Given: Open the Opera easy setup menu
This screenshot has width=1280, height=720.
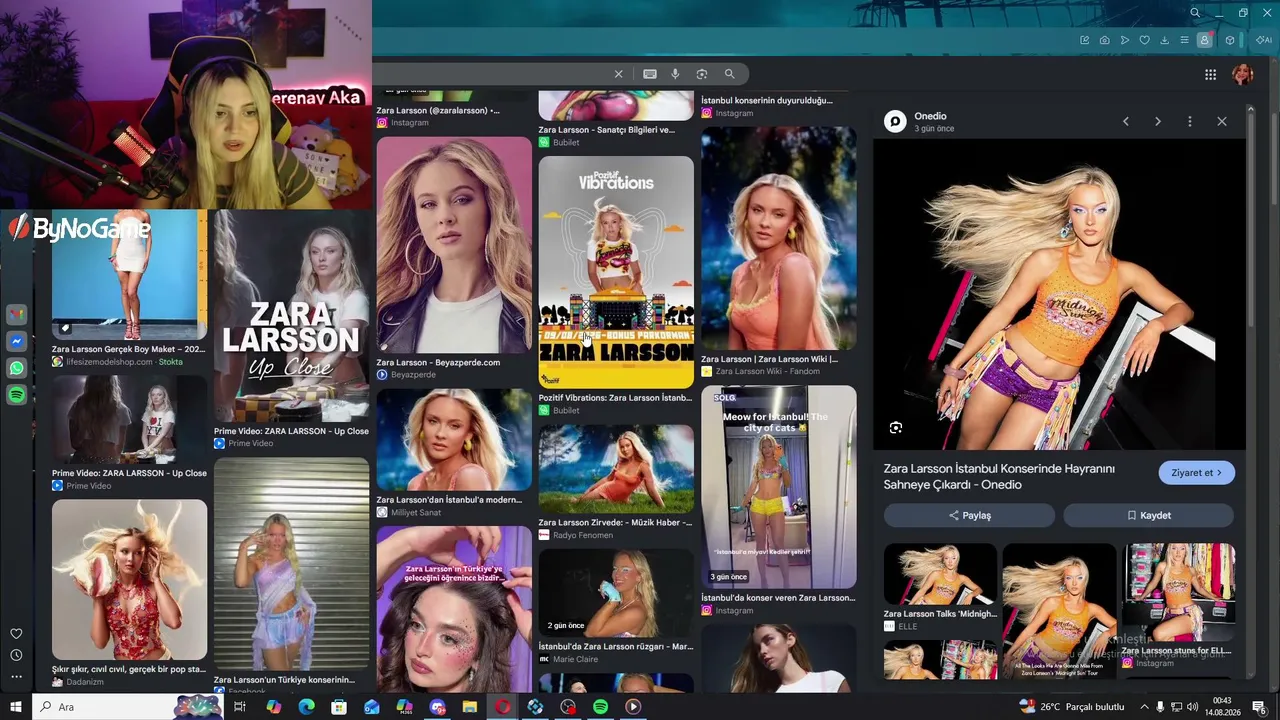Looking at the screenshot, I should pos(1184,40).
